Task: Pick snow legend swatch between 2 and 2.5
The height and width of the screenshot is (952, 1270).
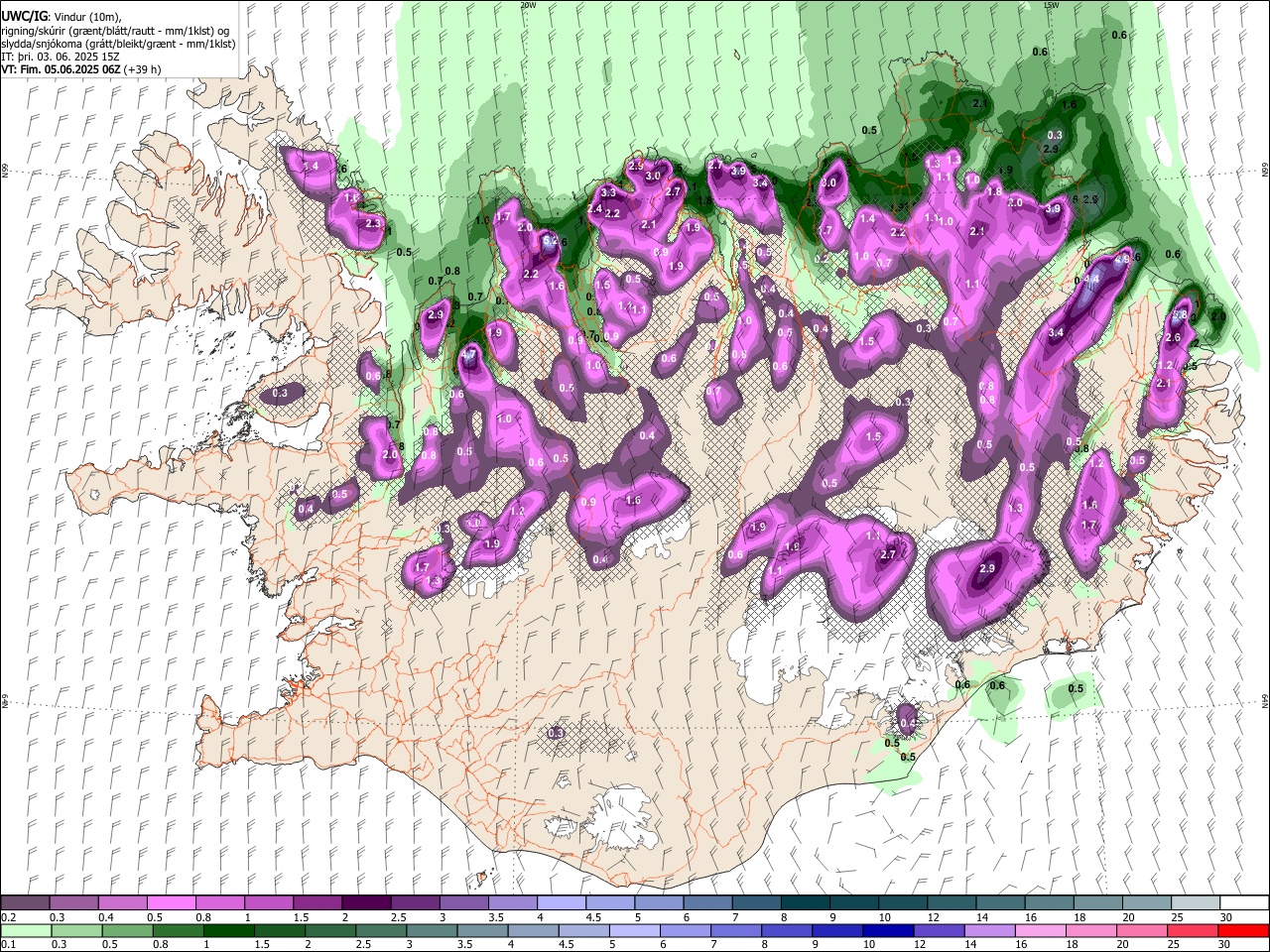Action: click(x=366, y=903)
